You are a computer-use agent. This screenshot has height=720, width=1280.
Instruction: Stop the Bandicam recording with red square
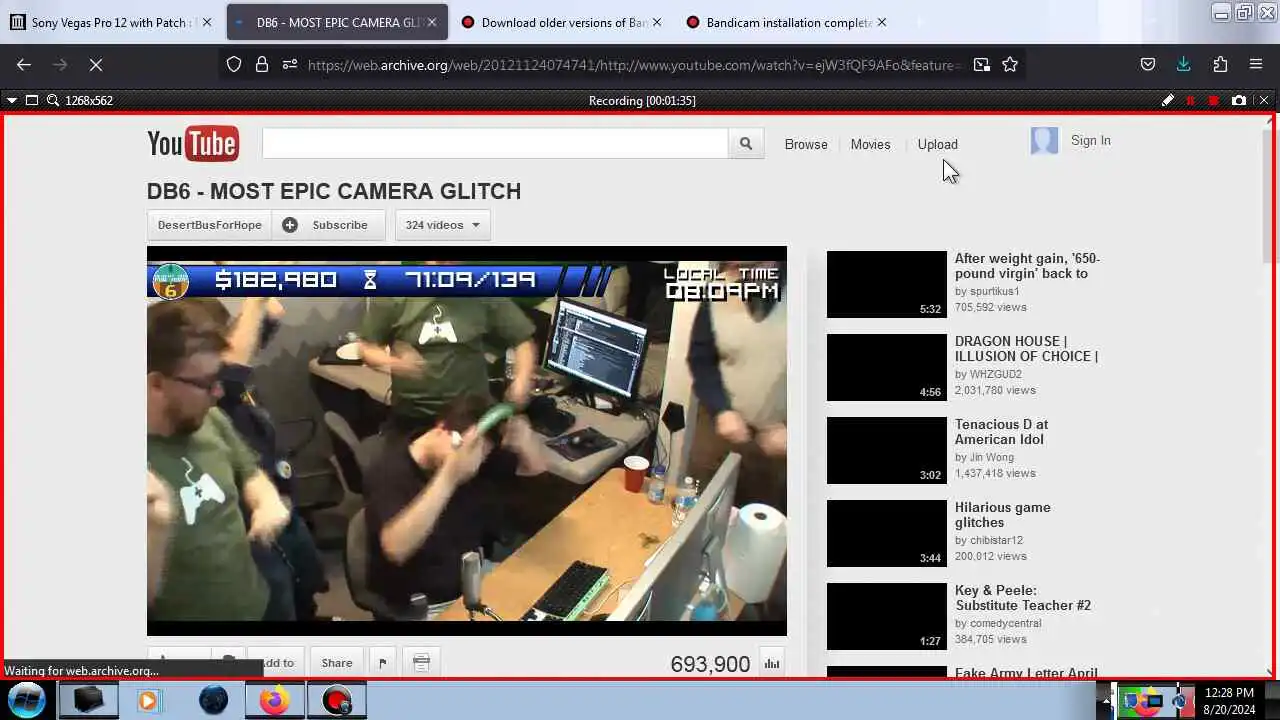click(1214, 100)
